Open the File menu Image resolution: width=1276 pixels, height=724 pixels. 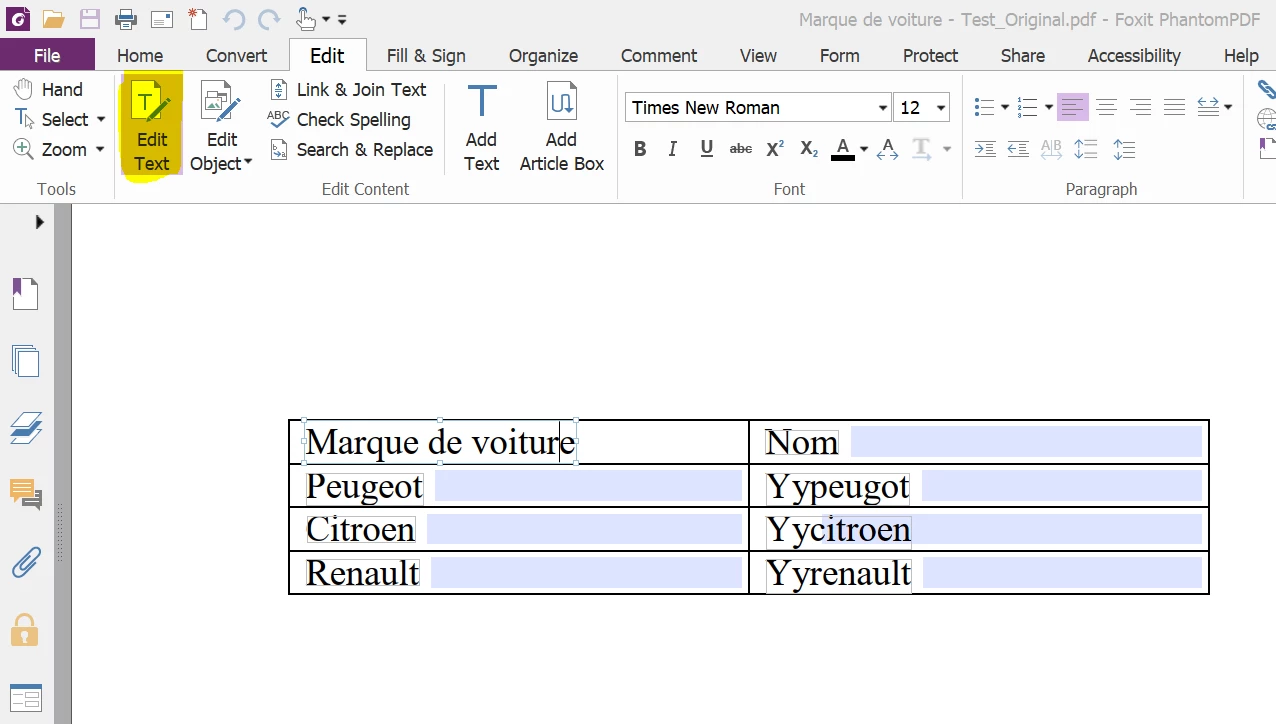(47, 55)
